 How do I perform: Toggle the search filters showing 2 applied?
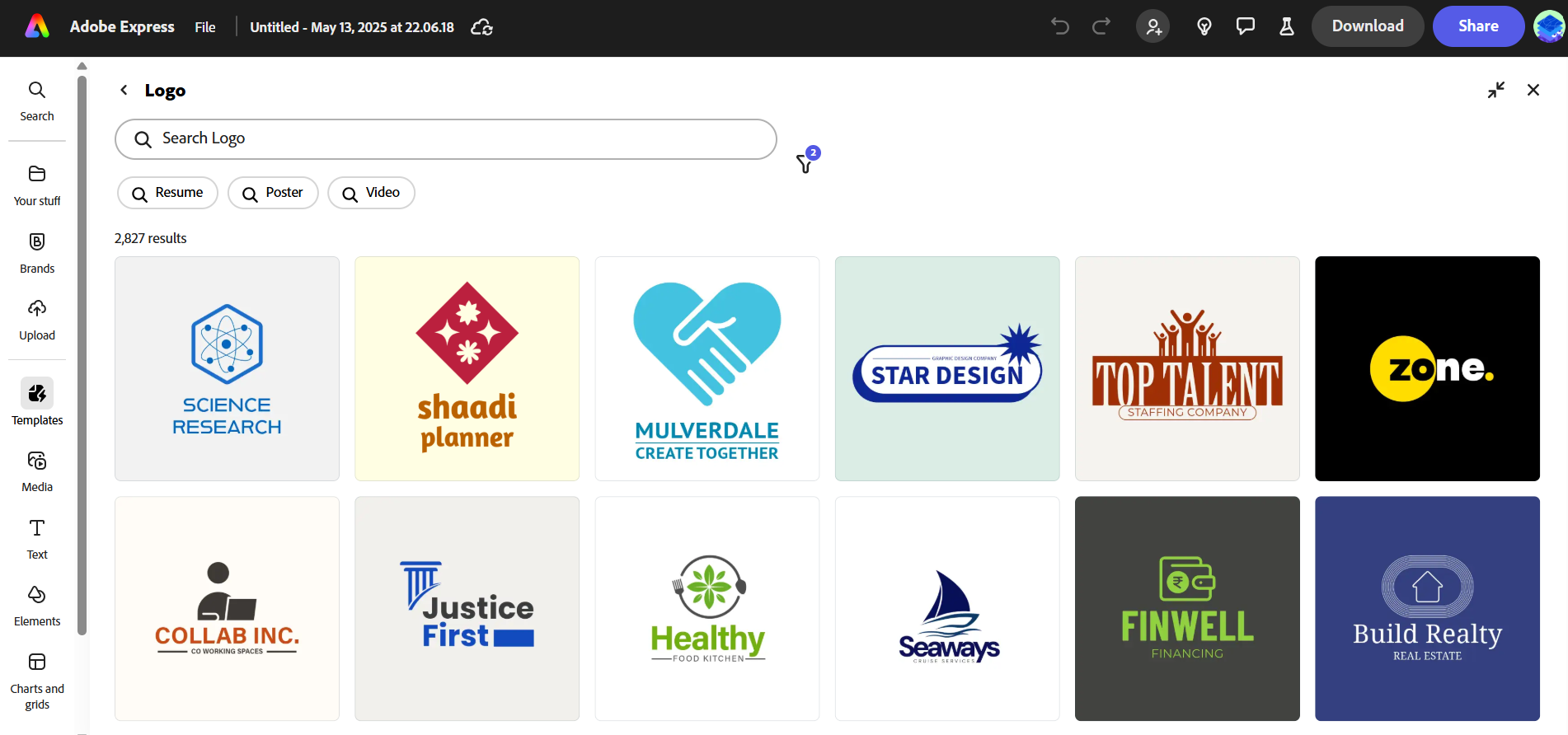tap(805, 162)
